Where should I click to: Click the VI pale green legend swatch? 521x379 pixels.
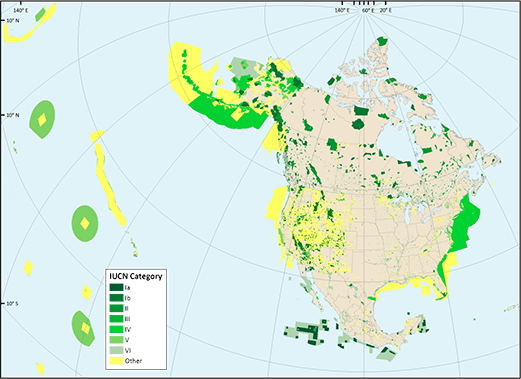click(116, 350)
